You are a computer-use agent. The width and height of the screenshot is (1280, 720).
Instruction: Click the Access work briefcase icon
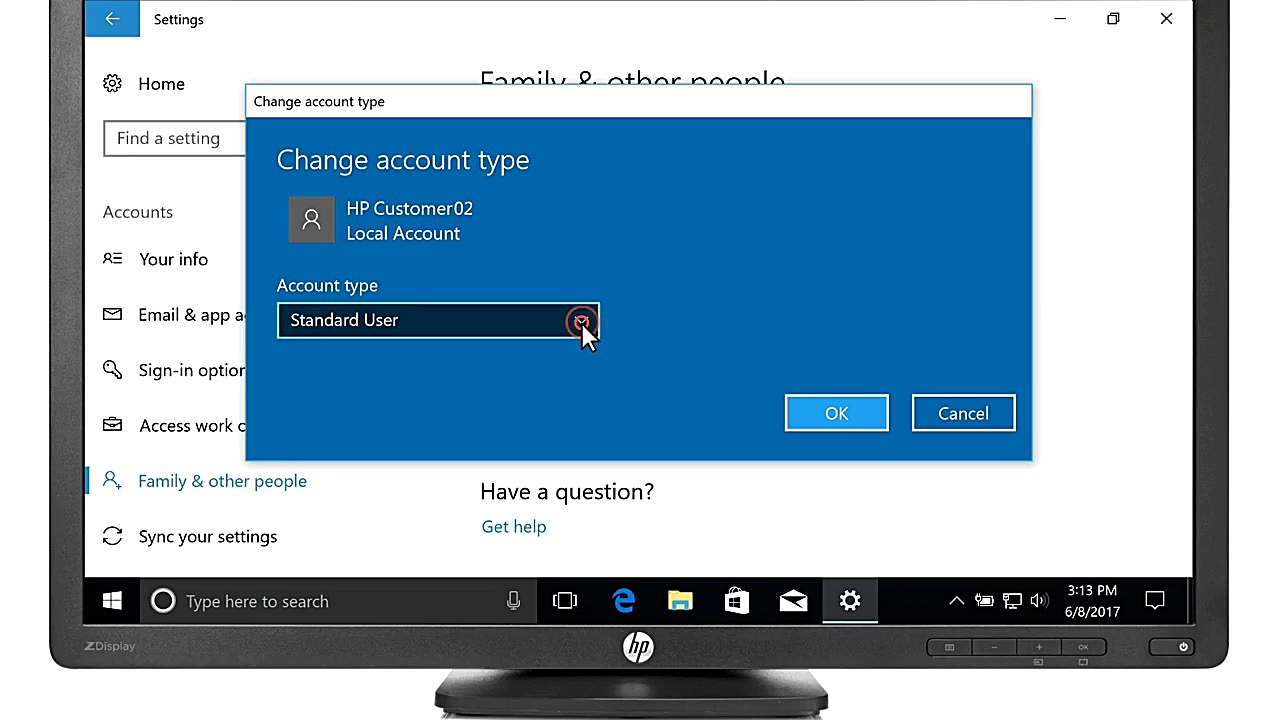tap(112, 425)
